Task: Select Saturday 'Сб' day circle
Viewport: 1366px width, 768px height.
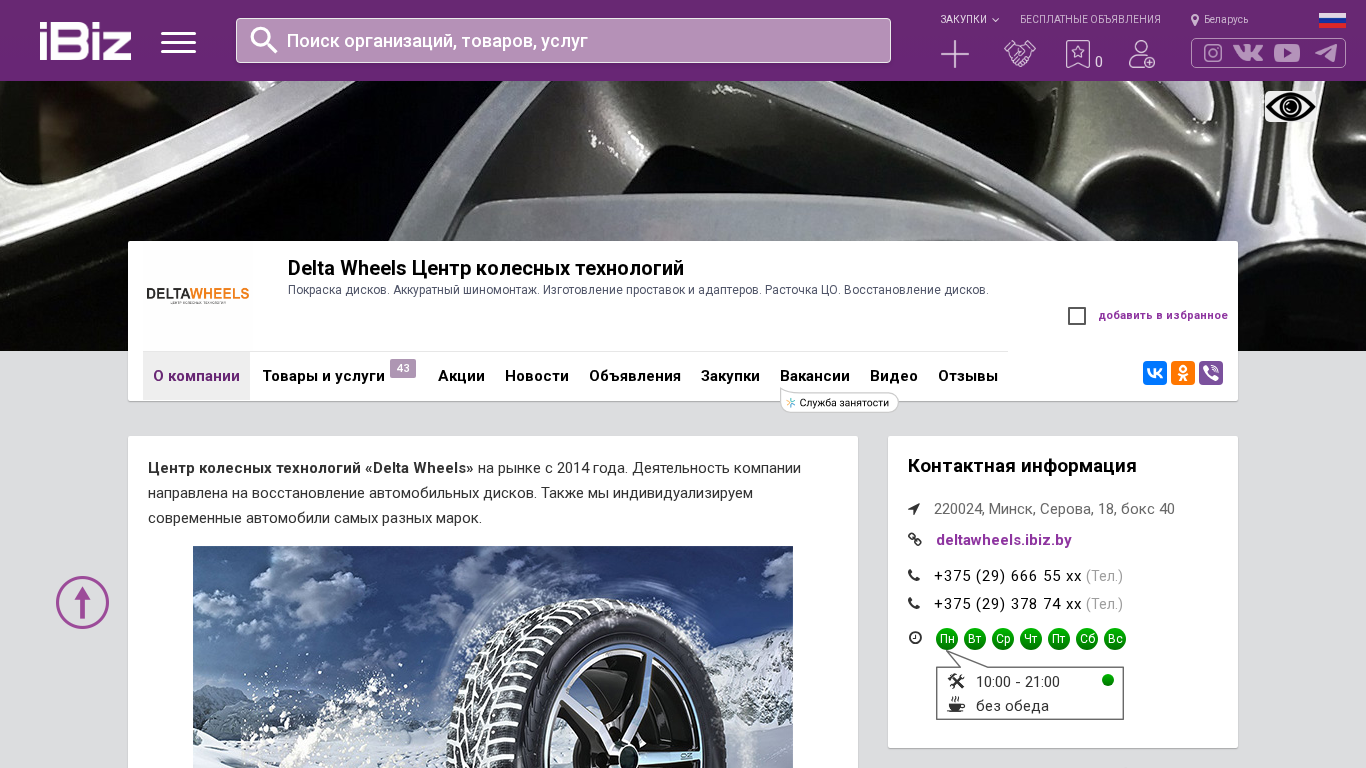Action: pos(1087,639)
